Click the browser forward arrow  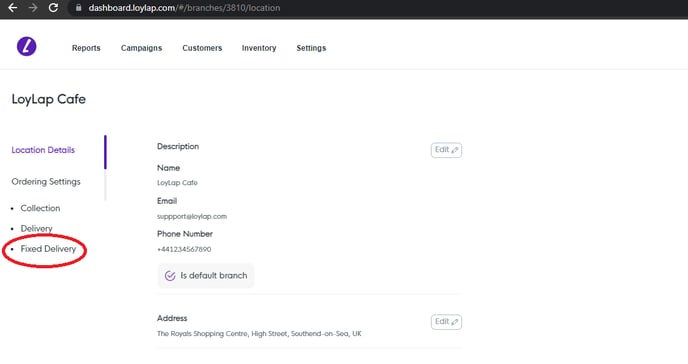pyautogui.click(x=33, y=8)
